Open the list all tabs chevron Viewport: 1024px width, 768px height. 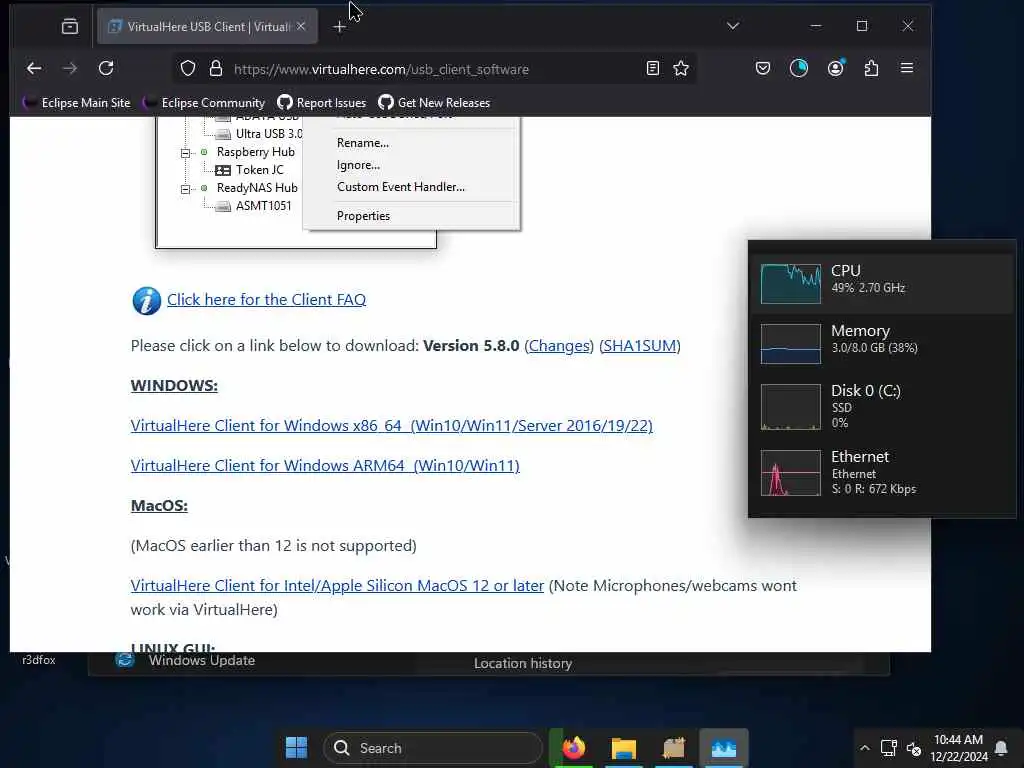click(733, 26)
